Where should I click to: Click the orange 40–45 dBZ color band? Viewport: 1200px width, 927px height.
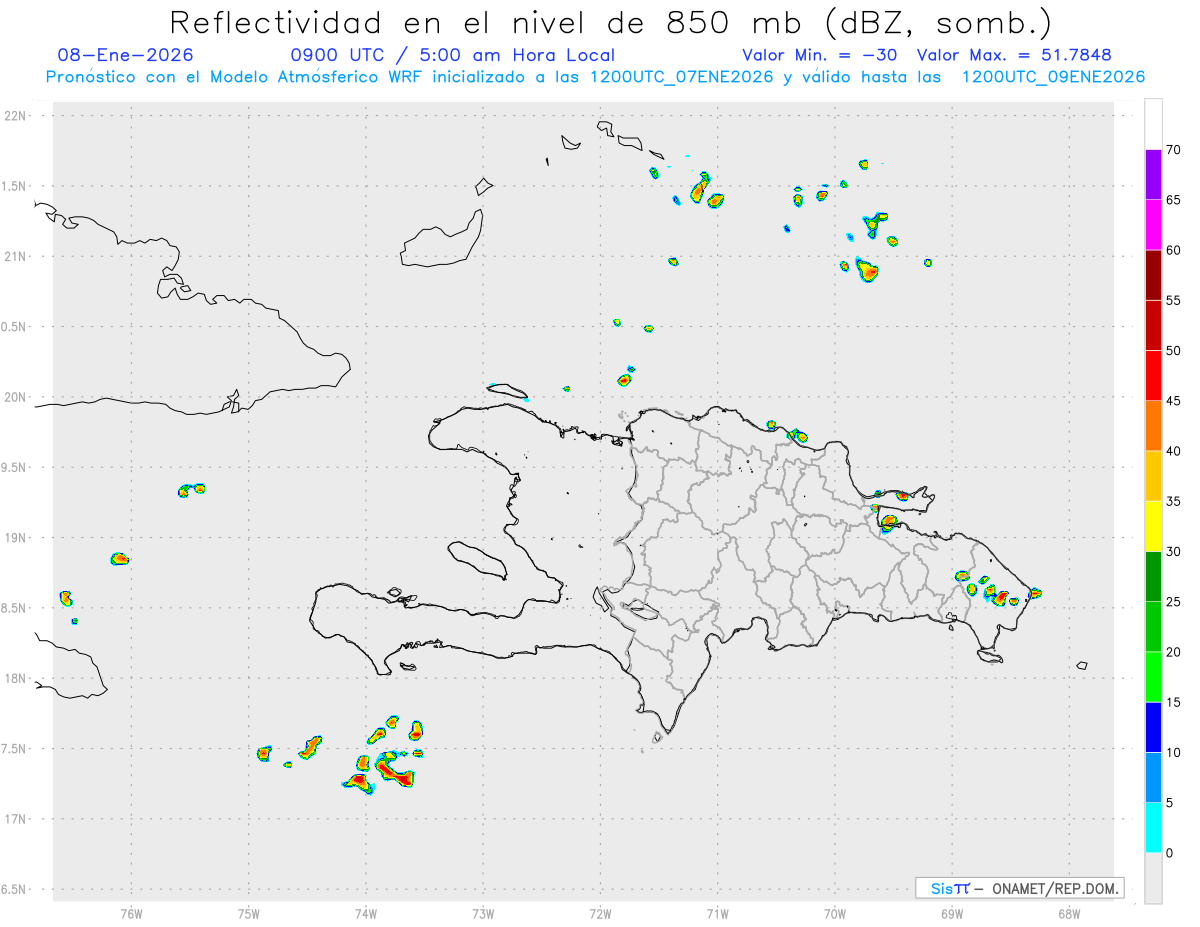point(1153,425)
